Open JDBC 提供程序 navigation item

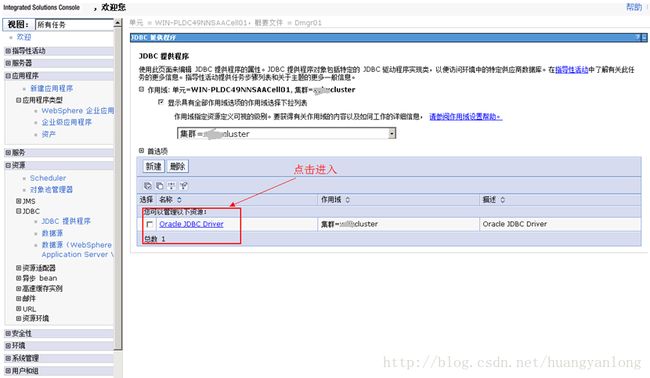[x=65, y=221]
